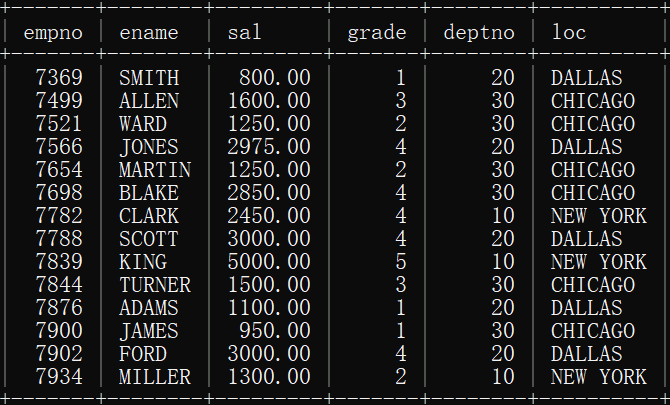Click the name BLAKE
The height and width of the screenshot is (405, 670).
pos(149,193)
